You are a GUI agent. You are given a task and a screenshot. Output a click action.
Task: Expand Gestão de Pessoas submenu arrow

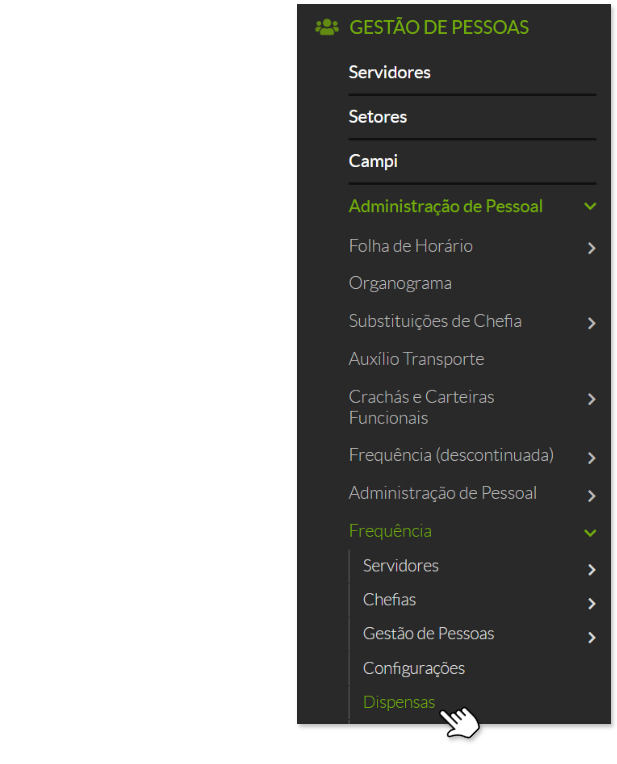(x=592, y=638)
